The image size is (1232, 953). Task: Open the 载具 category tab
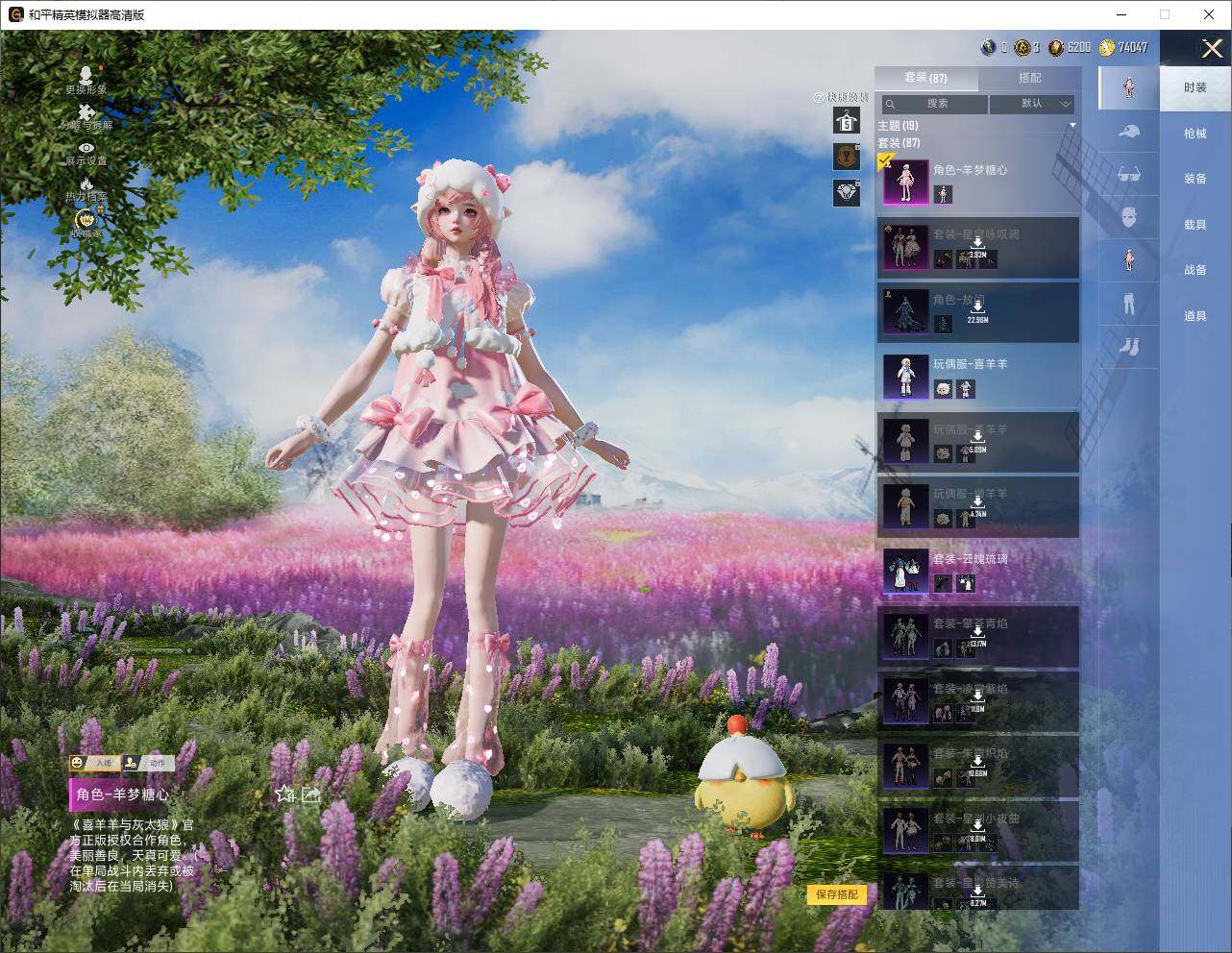point(1195,225)
